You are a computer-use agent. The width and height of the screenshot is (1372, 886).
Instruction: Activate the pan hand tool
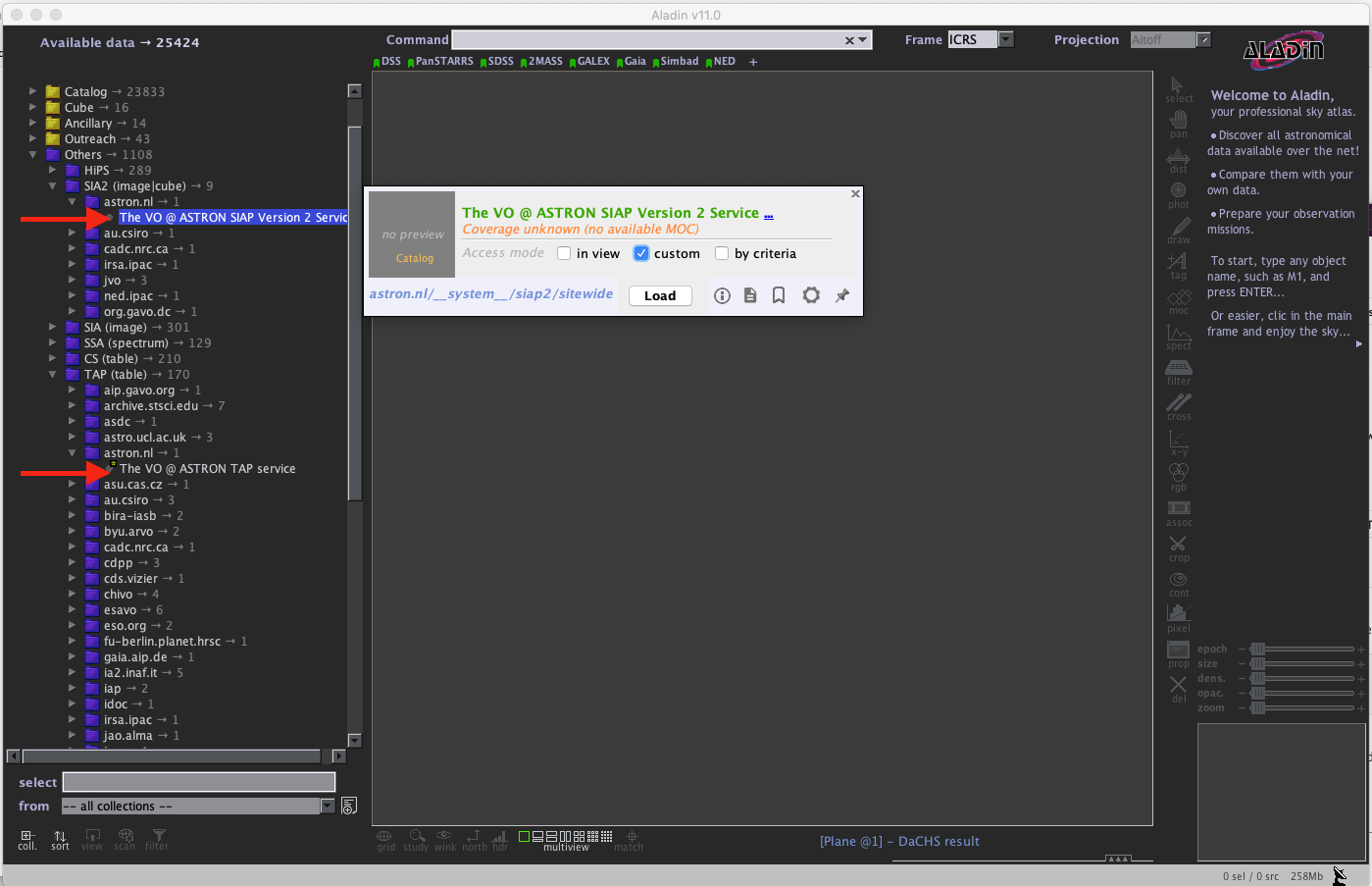(1179, 126)
